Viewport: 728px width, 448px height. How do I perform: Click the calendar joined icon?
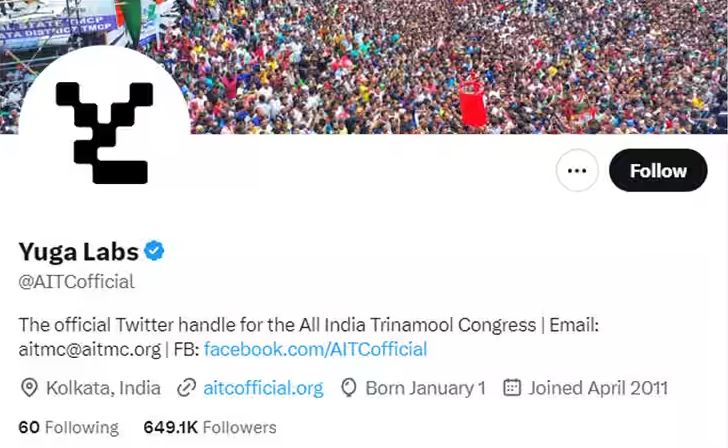tap(511, 388)
